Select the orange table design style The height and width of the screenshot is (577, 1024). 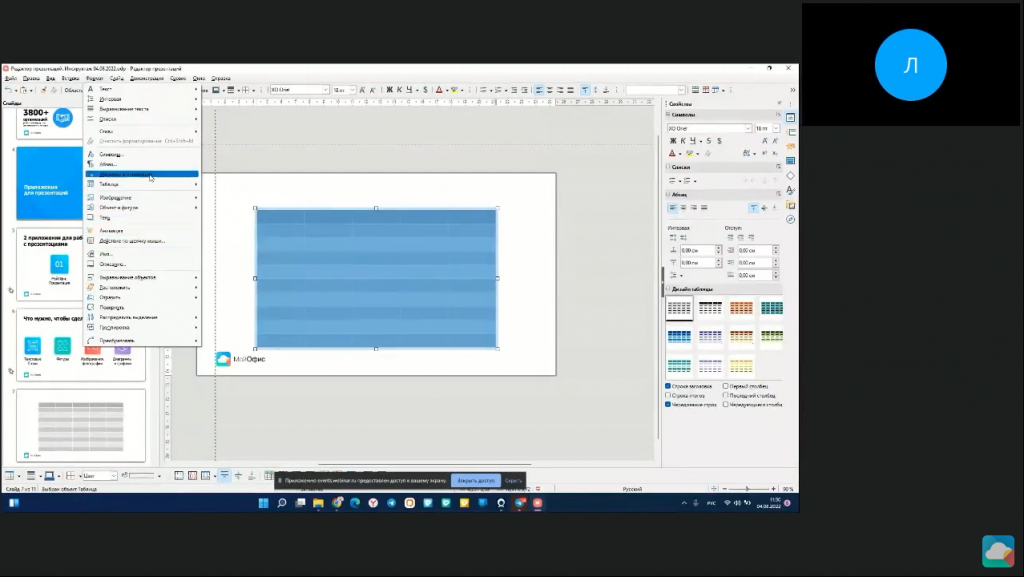[x=741, y=309]
